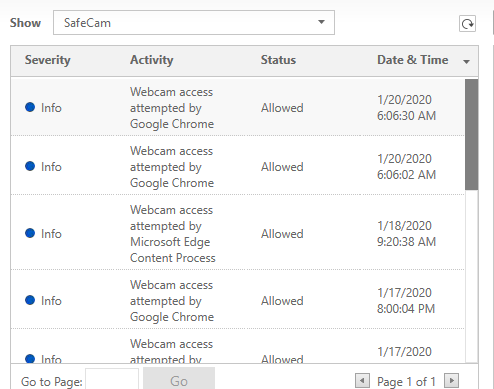Screen dimensions: 494x389
Task: Select the blue Info dot for 8:00:04 PM entry
Action: pyautogui.click(x=30, y=300)
